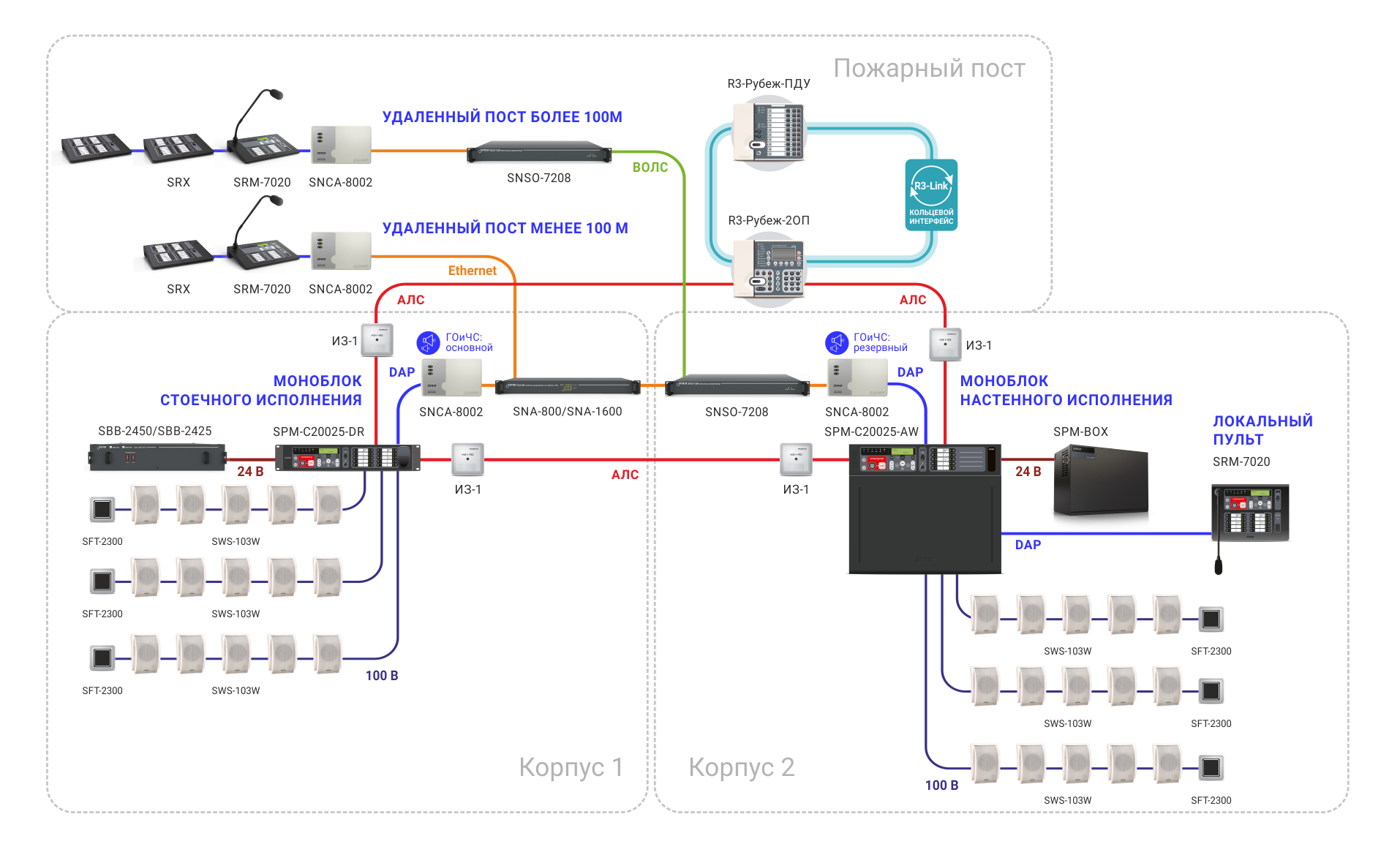Click the Корпус 1 caption
The image size is (1400, 863).
click(571, 767)
